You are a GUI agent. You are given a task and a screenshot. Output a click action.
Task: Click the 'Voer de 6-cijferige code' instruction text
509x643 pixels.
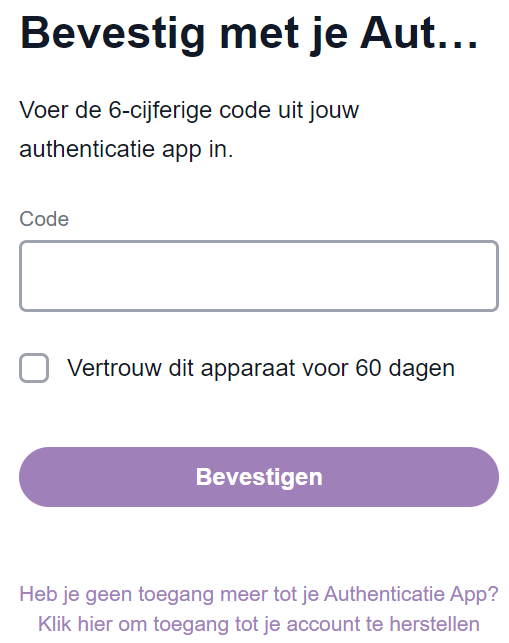coord(189,110)
